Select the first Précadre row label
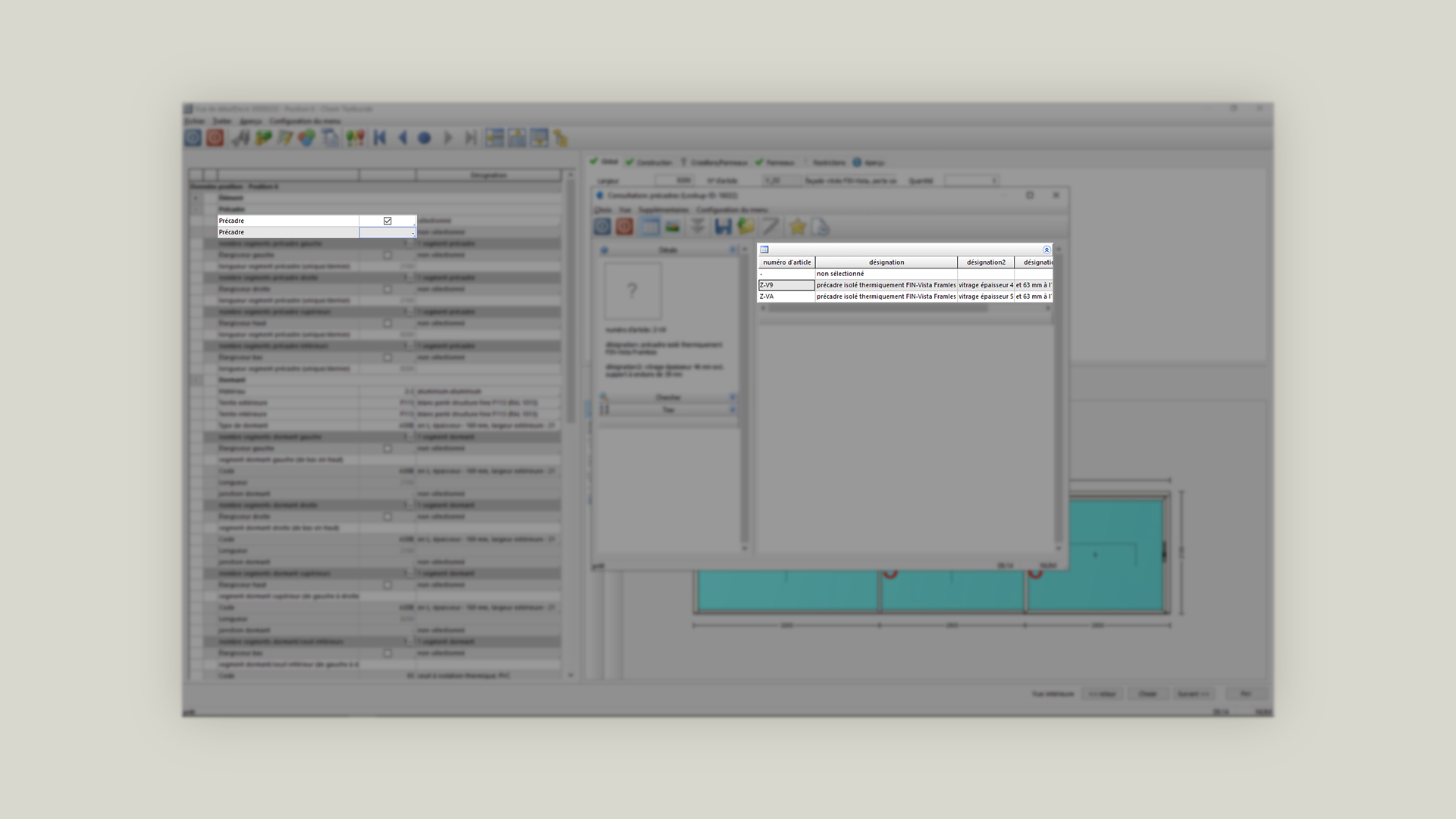 point(288,221)
